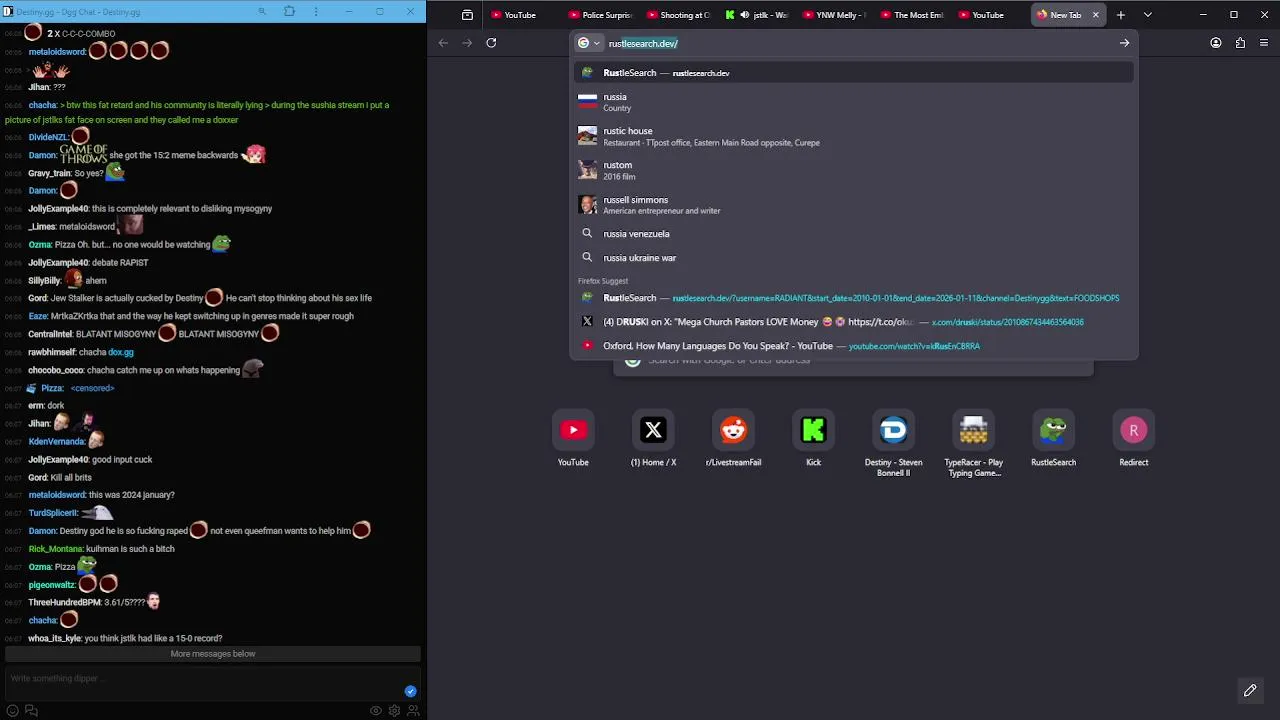Viewport: 1280px width, 720px height.
Task: Click the More messages below bar
Action: [x=213, y=654]
